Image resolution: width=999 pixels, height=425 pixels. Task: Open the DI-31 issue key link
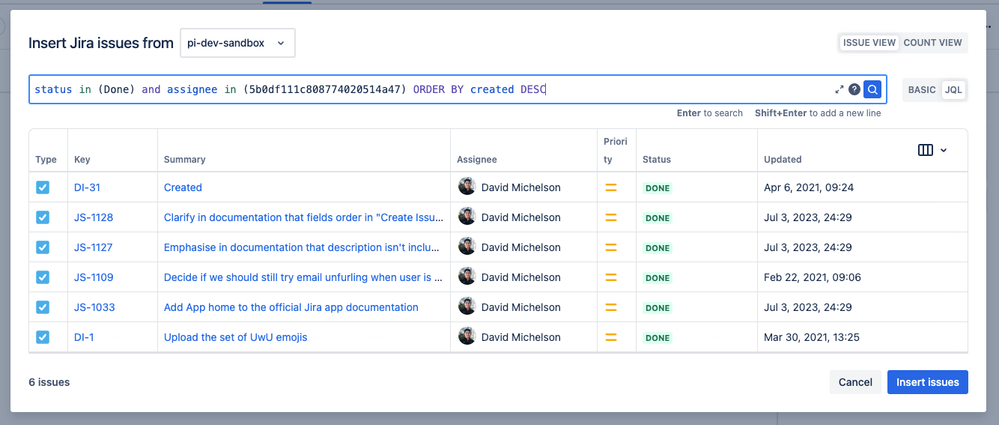(x=87, y=187)
